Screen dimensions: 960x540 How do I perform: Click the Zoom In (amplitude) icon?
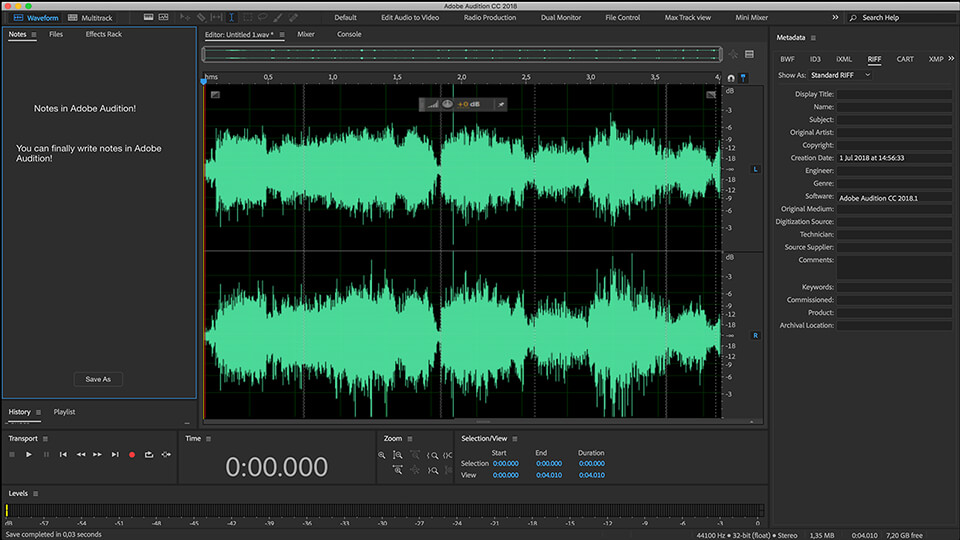[x=399, y=455]
